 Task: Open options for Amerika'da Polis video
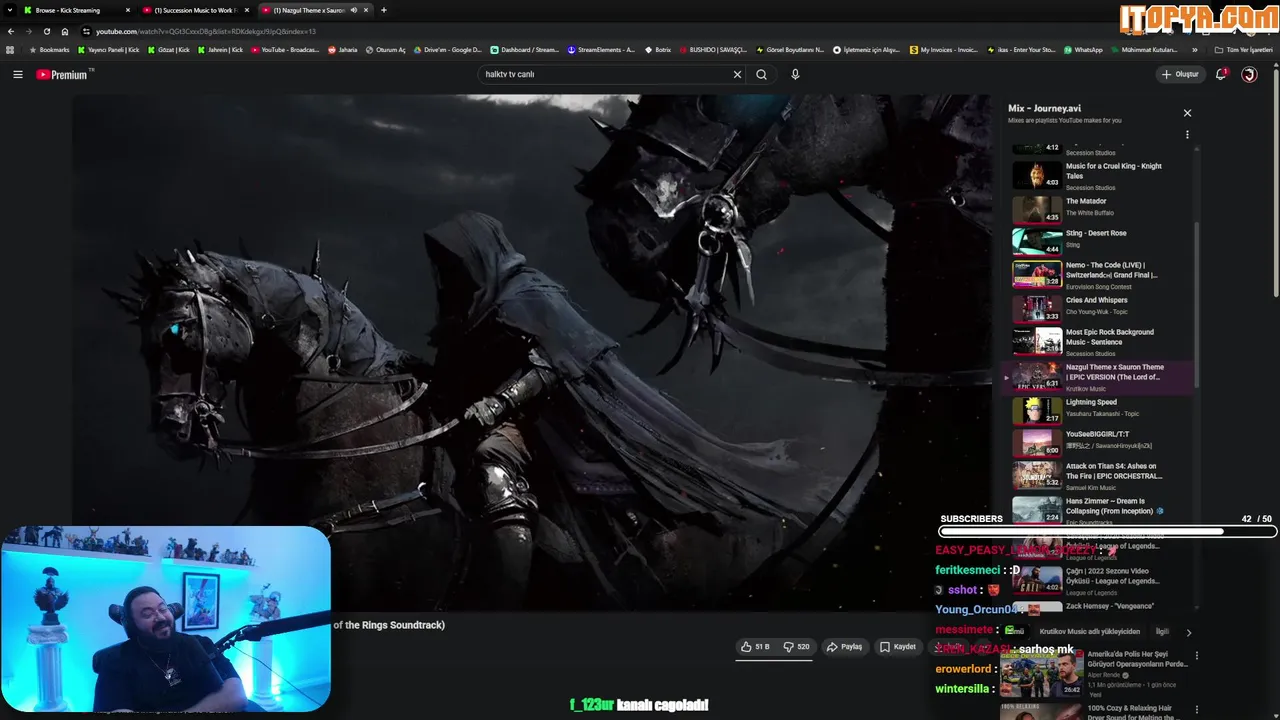[x=1196, y=656]
